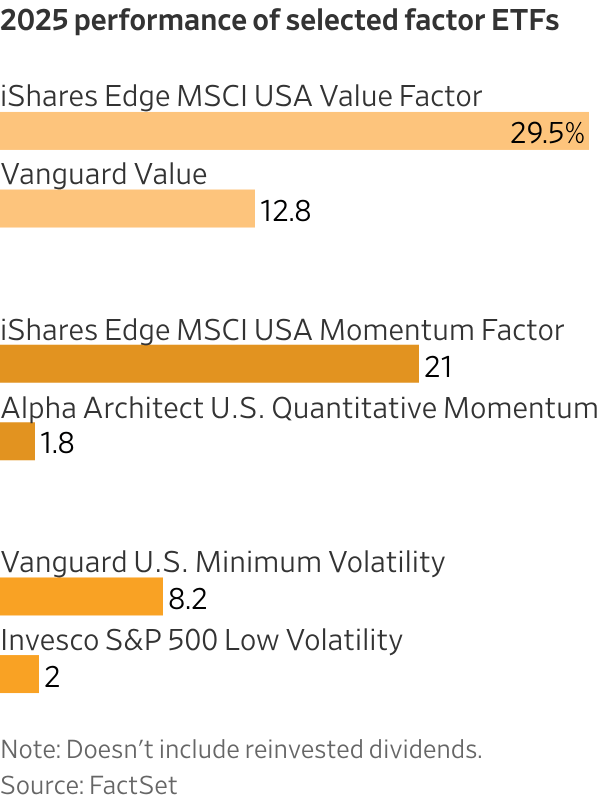Screen dimensions: 600x800
Task: Click the iShares Momentum Factor bar
Action: 209,365
